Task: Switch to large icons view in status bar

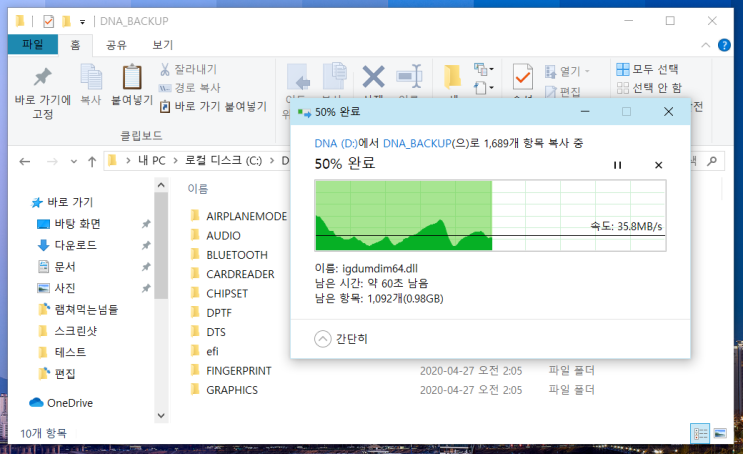Action: point(720,433)
